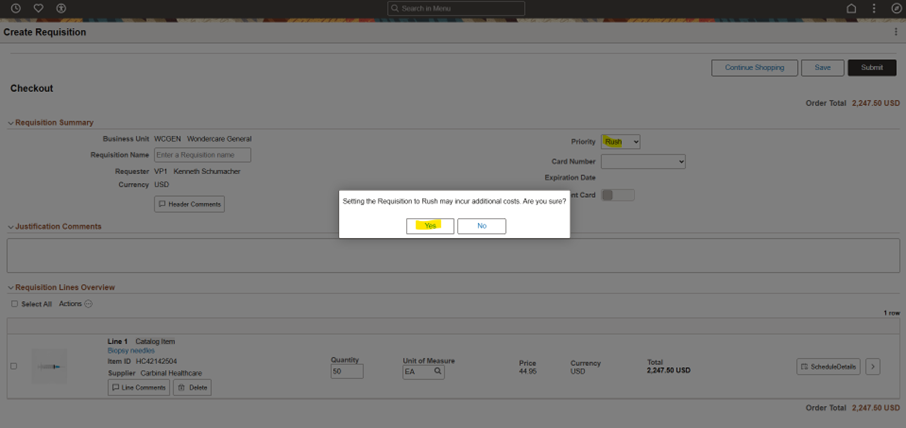Open ScheduleDetails for Line 1
Viewport: 906px width, 428px height.
[828, 366]
